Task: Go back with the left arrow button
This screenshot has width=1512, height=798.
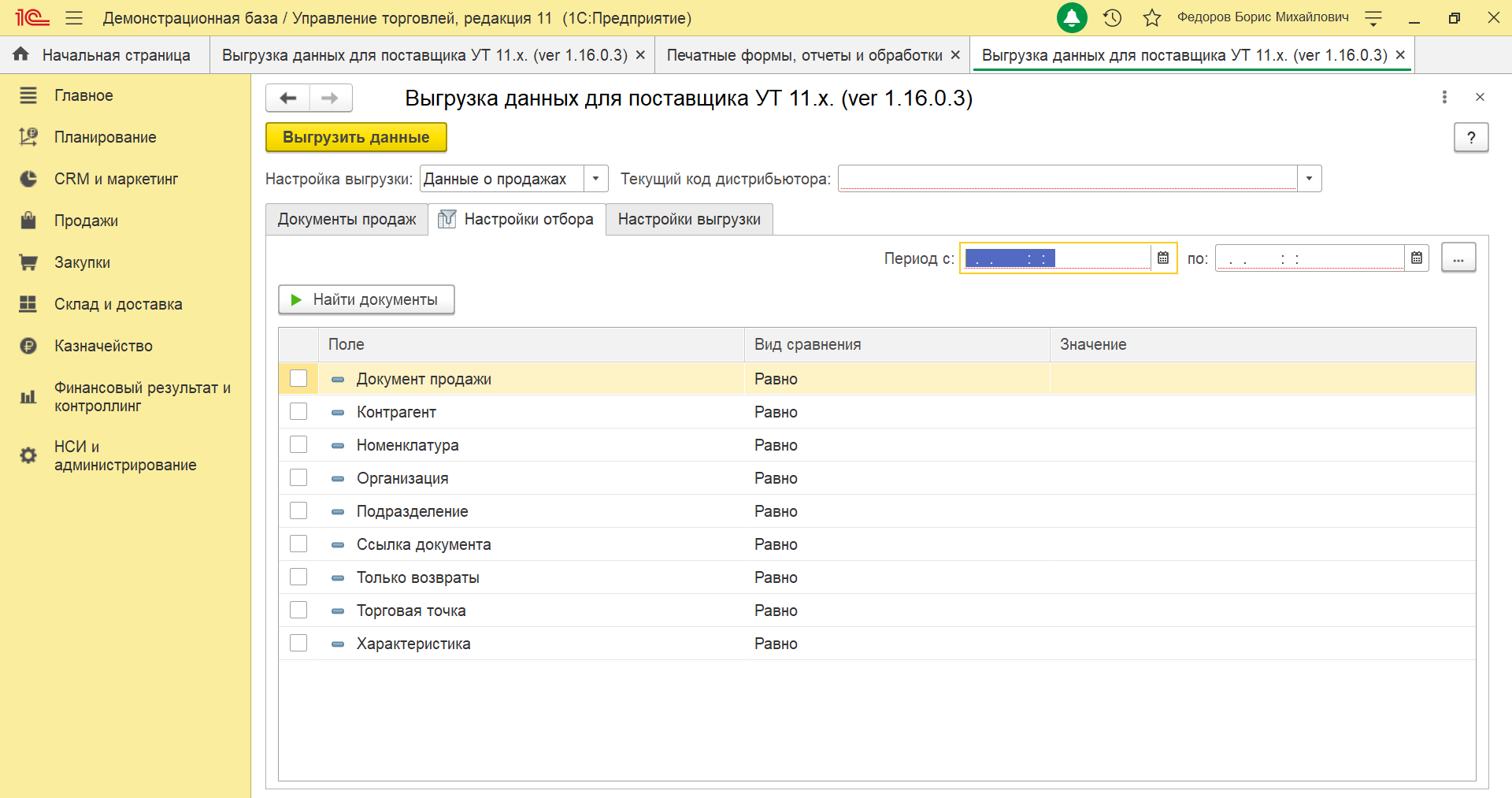Action: [288, 98]
